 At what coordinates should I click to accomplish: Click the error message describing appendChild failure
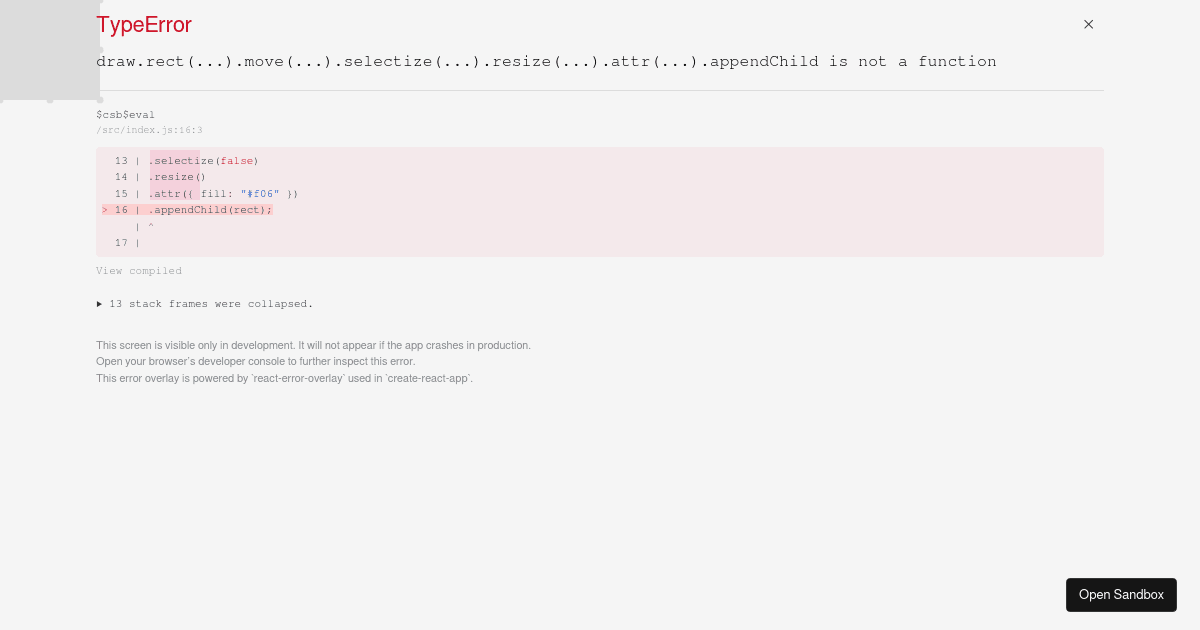(x=546, y=61)
